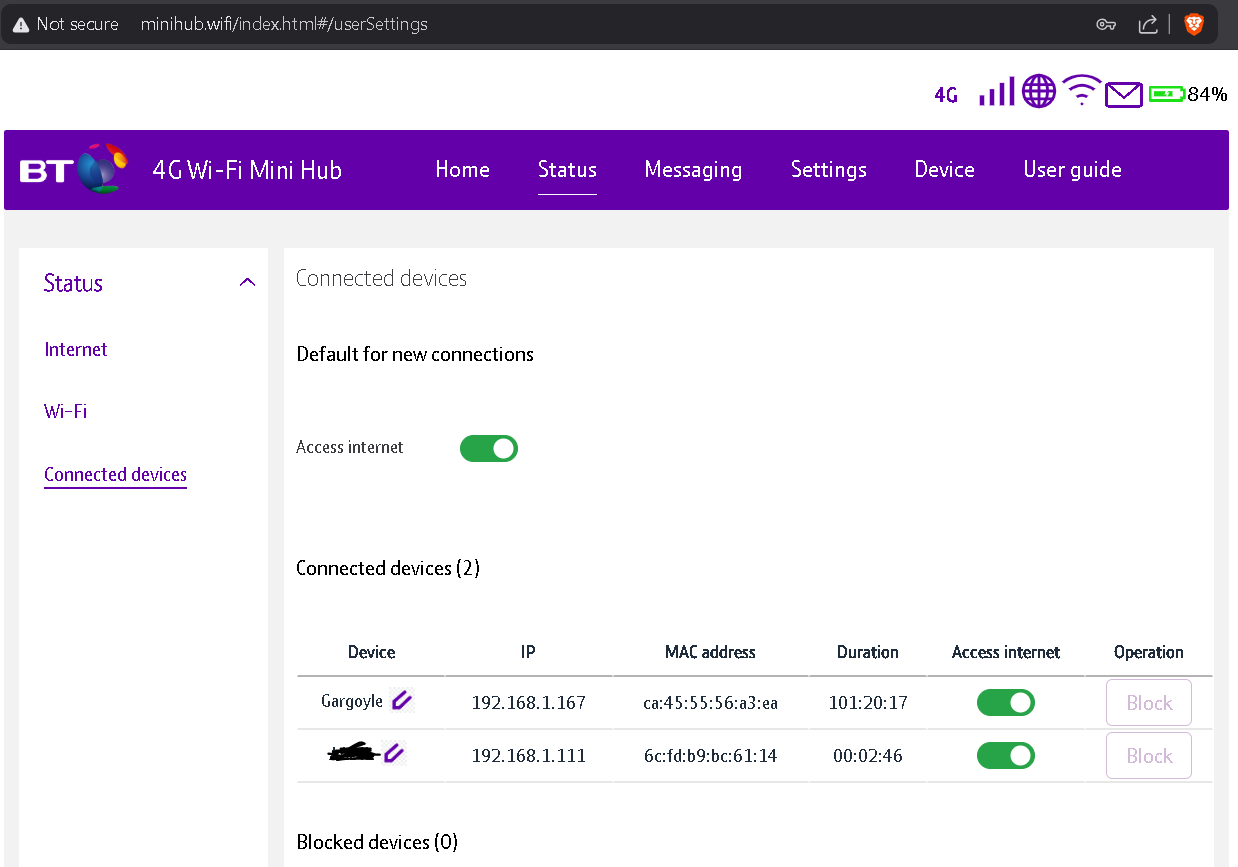This screenshot has height=867, width=1238.
Task: Click the Access internet column header
Action: click(1006, 652)
